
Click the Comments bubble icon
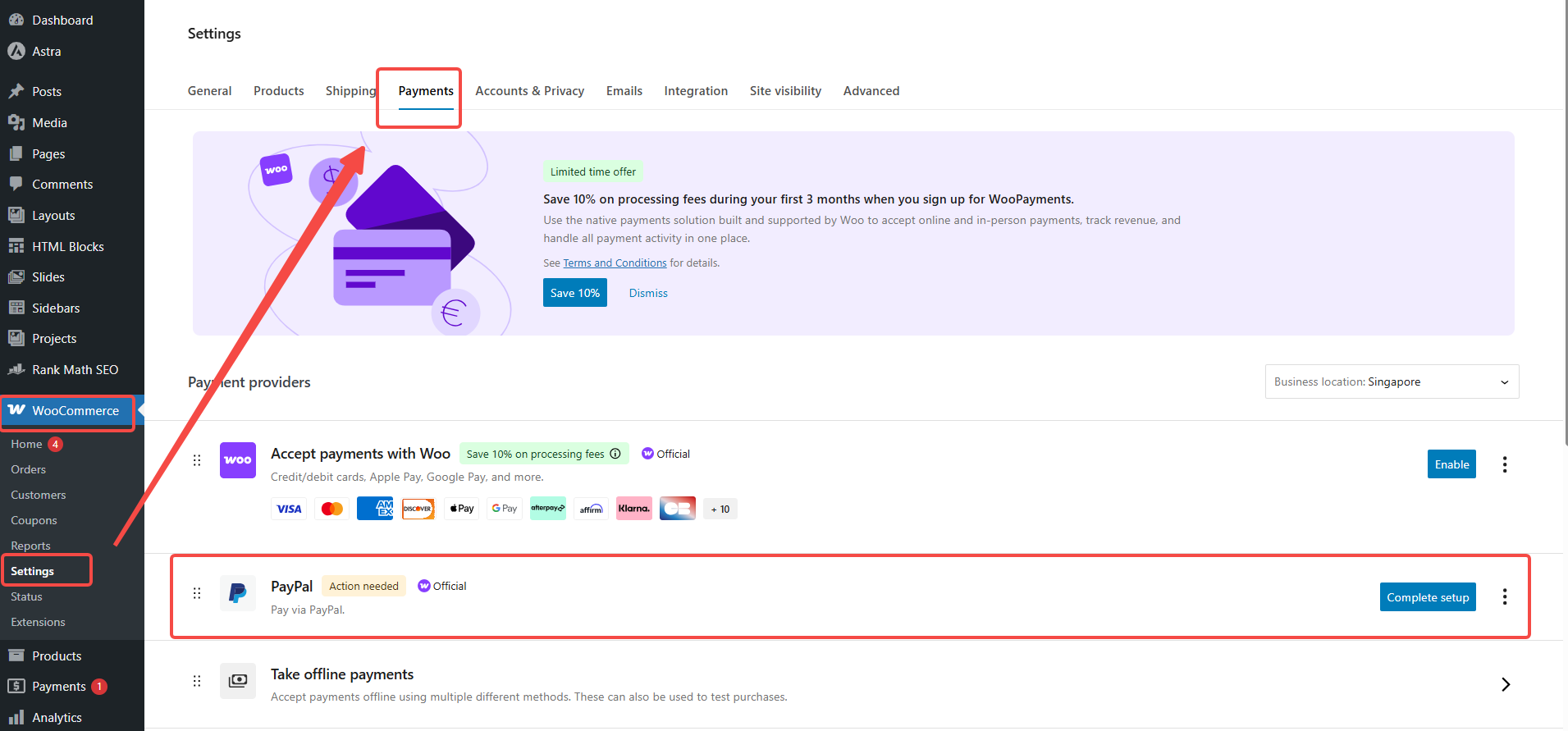point(16,184)
